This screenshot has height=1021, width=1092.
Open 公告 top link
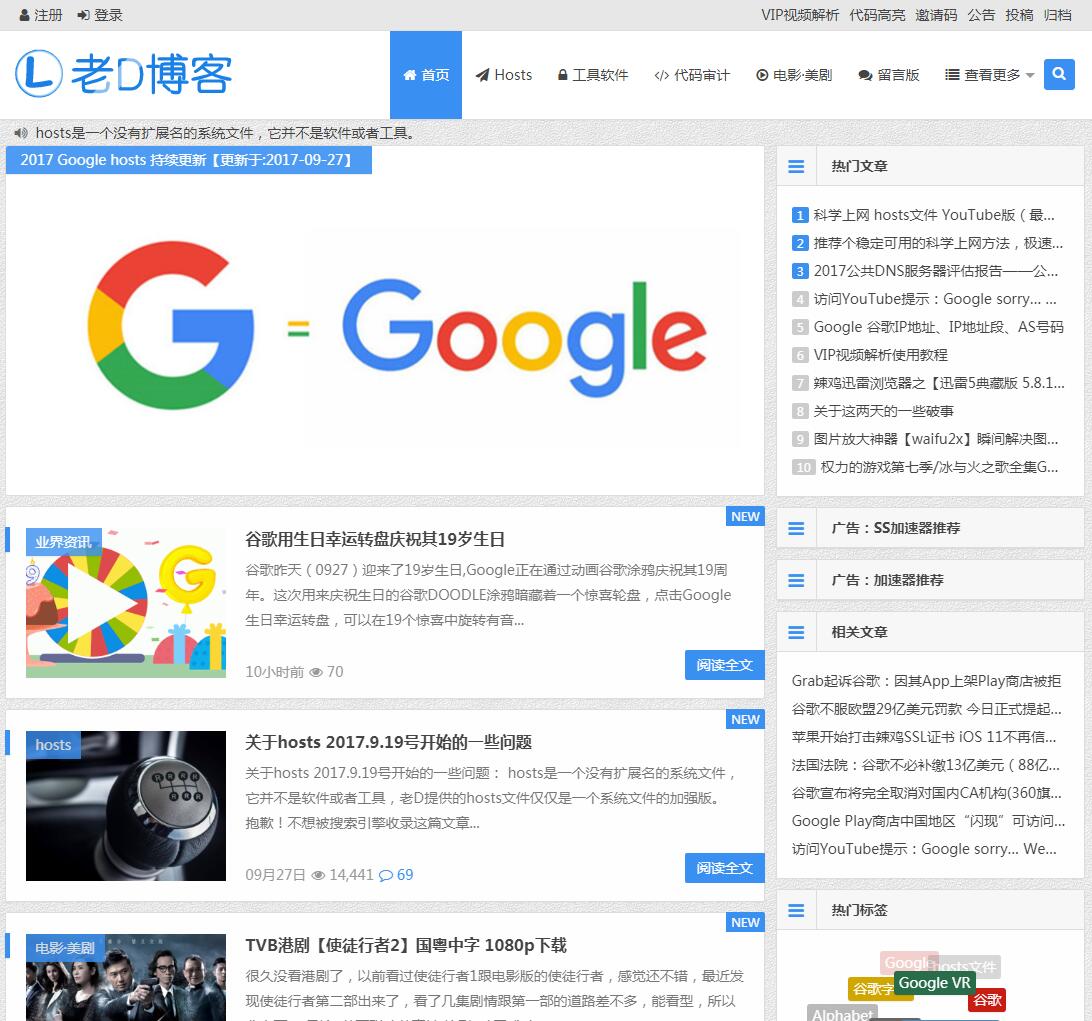(x=981, y=15)
